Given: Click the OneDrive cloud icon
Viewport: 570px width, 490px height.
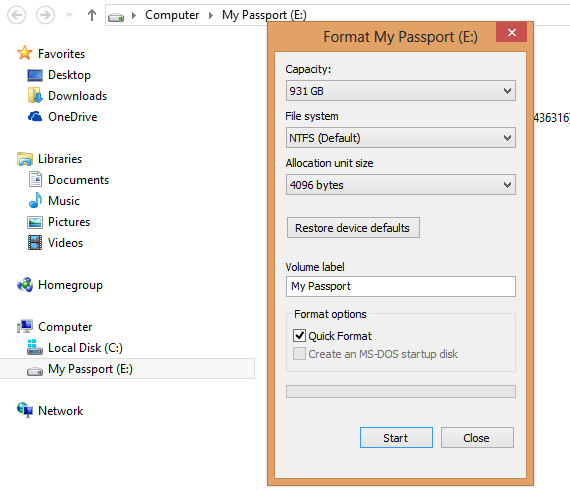Looking at the screenshot, I should [x=35, y=116].
